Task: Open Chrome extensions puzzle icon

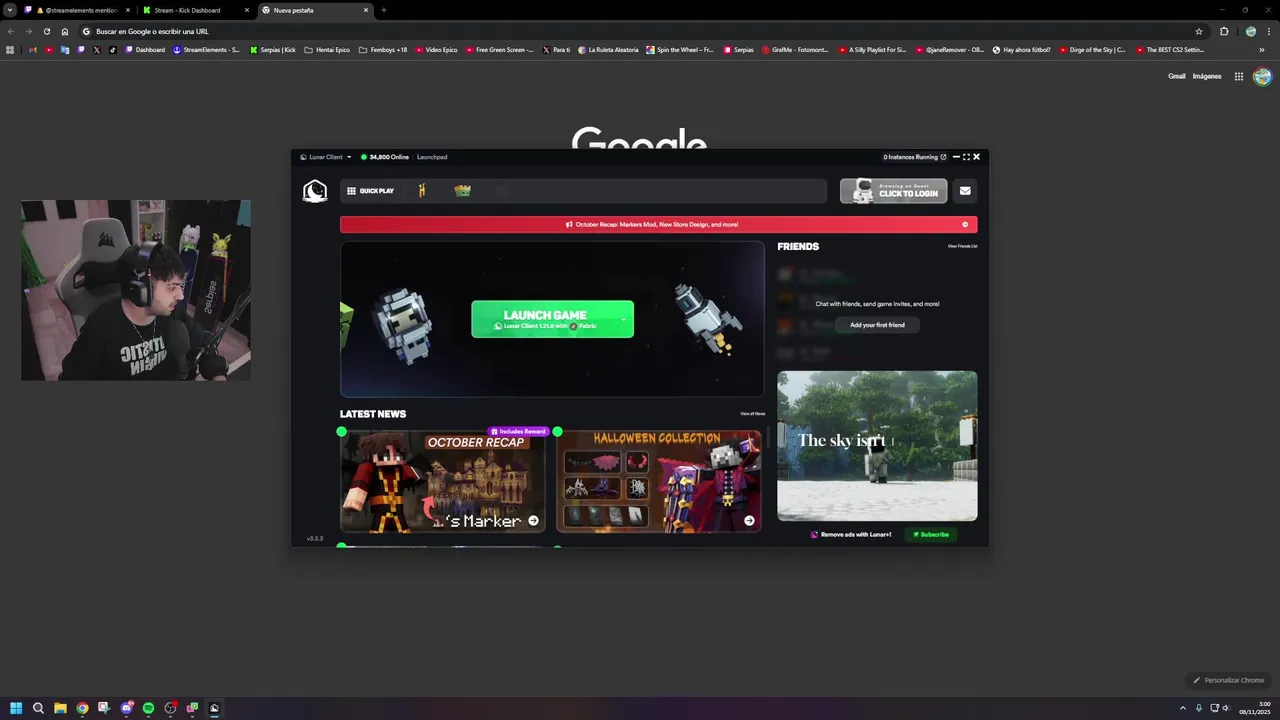Action: point(1224,31)
